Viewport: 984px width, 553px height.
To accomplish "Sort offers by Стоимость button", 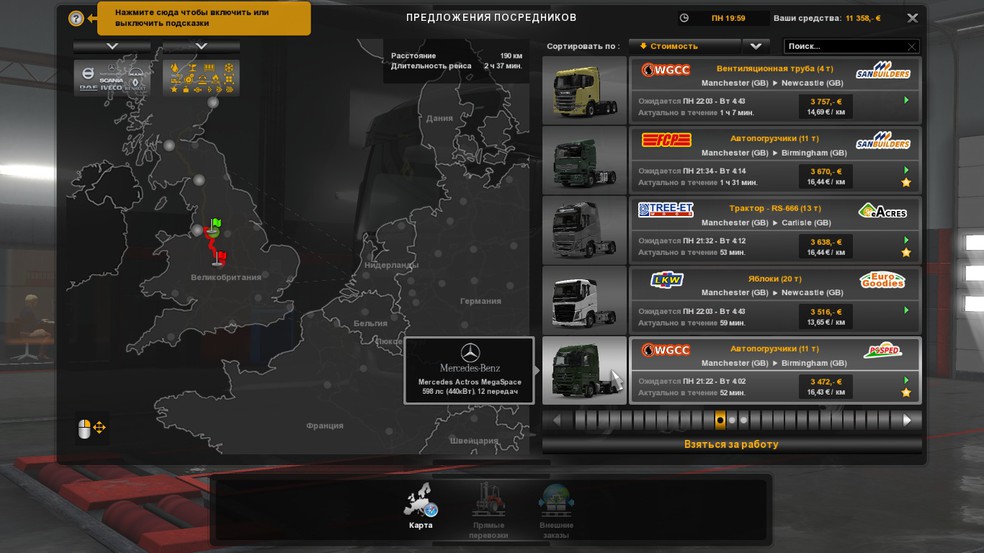I will pyautogui.click(x=684, y=46).
